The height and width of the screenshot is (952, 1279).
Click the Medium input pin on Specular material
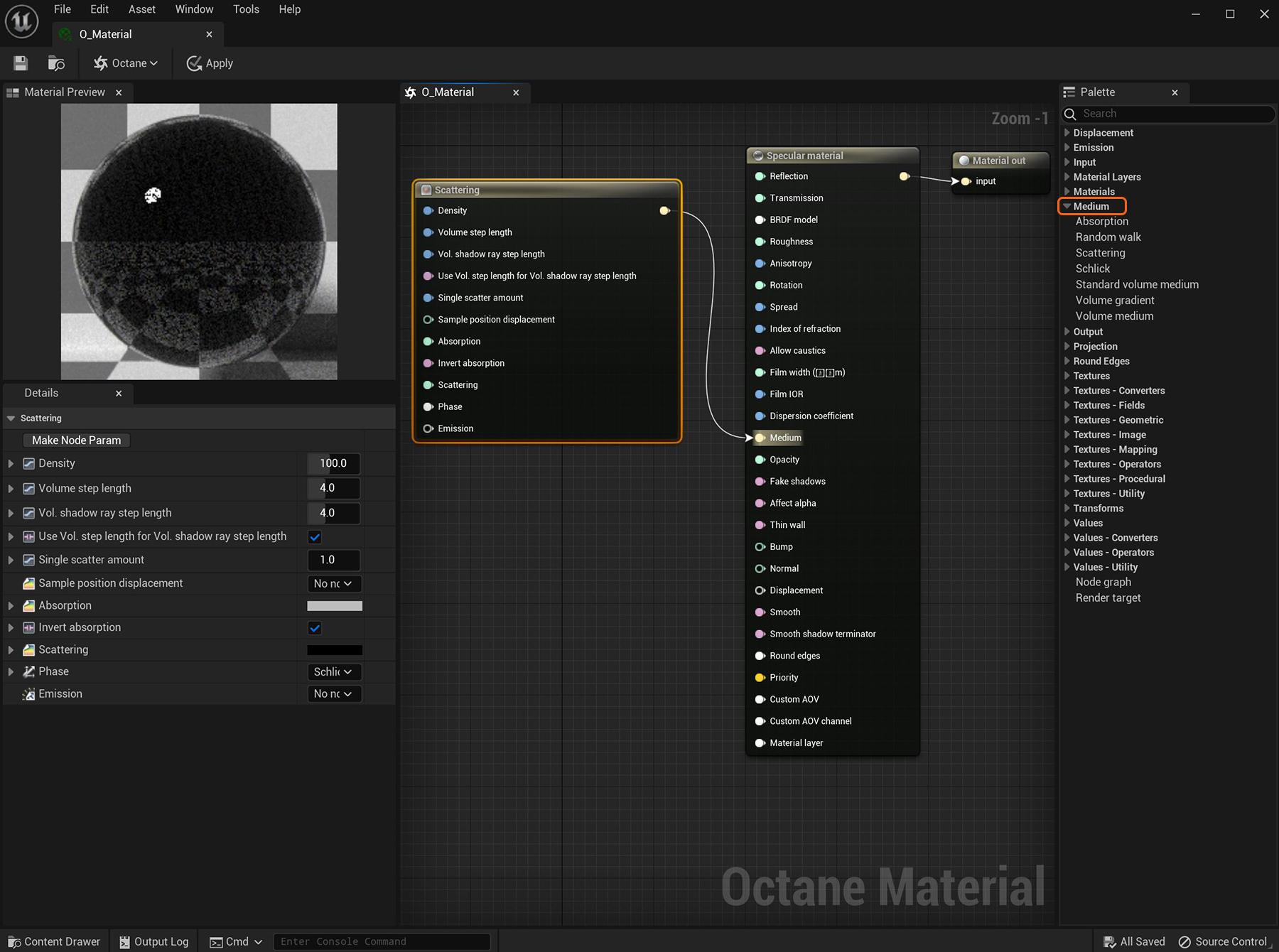point(760,438)
